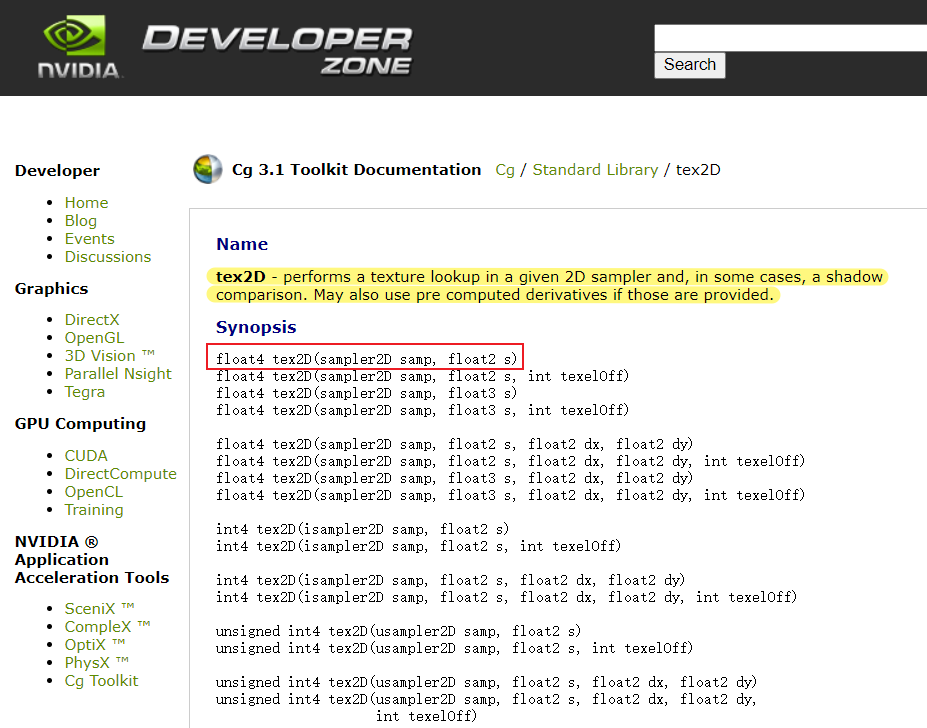The image size is (927, 728).
Task: Open the CUDA page under GPU Computing
Action: pyautogui.click(x=86, y=455)
